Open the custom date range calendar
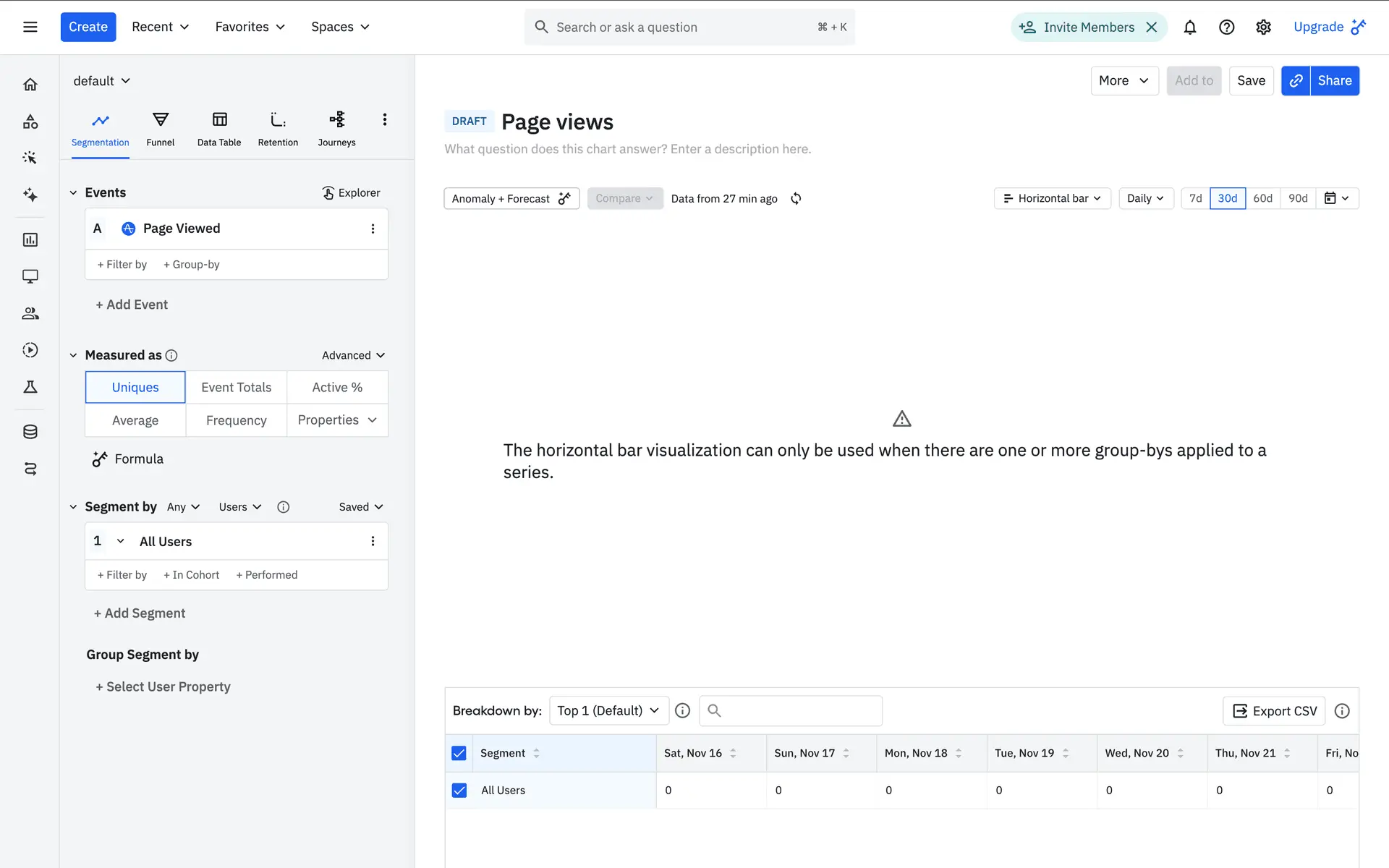Image resolution: width=1389 pixels, height=868 pixels. pos(1336,198)
